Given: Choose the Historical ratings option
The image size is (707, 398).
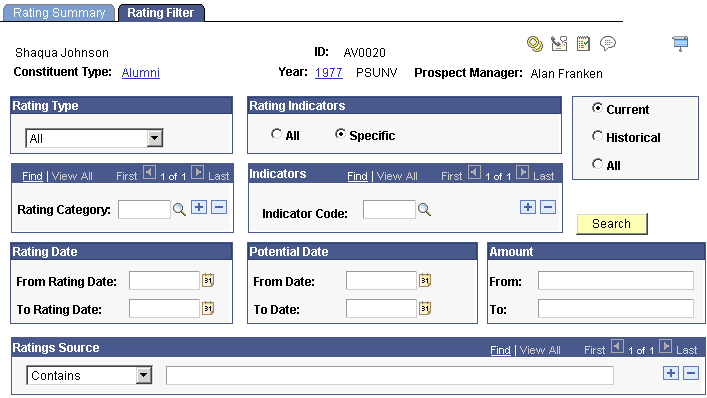Looking at the screenshot, I should [x=597, y=136].
